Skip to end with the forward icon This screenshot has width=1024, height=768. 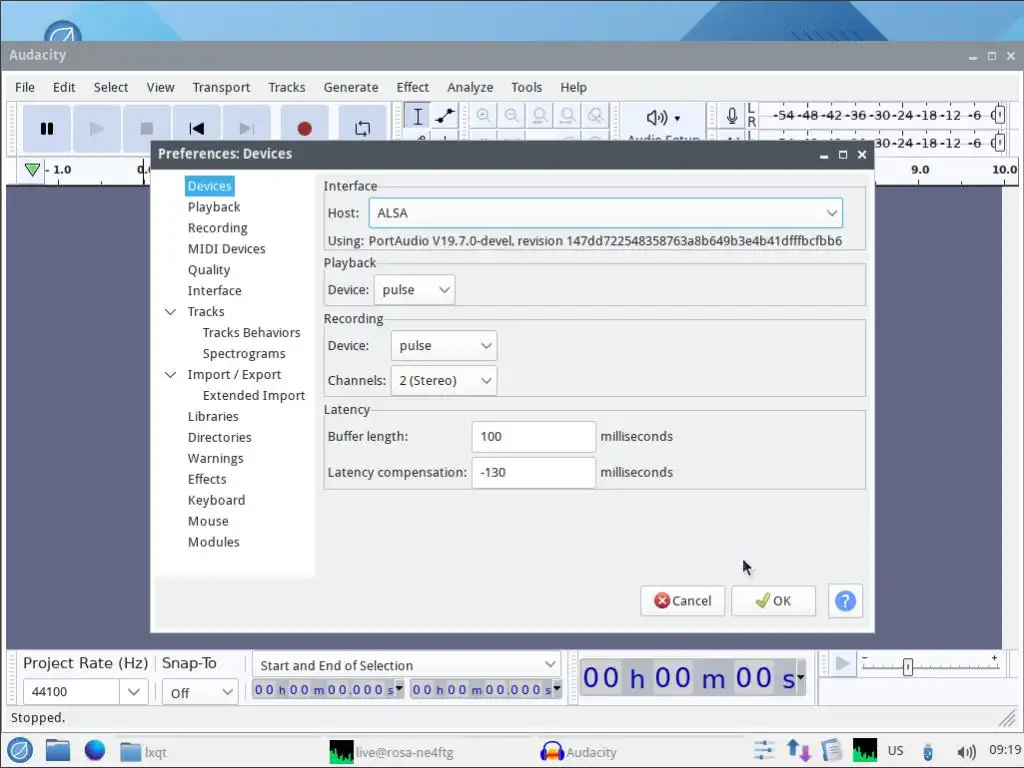(246, 128)
